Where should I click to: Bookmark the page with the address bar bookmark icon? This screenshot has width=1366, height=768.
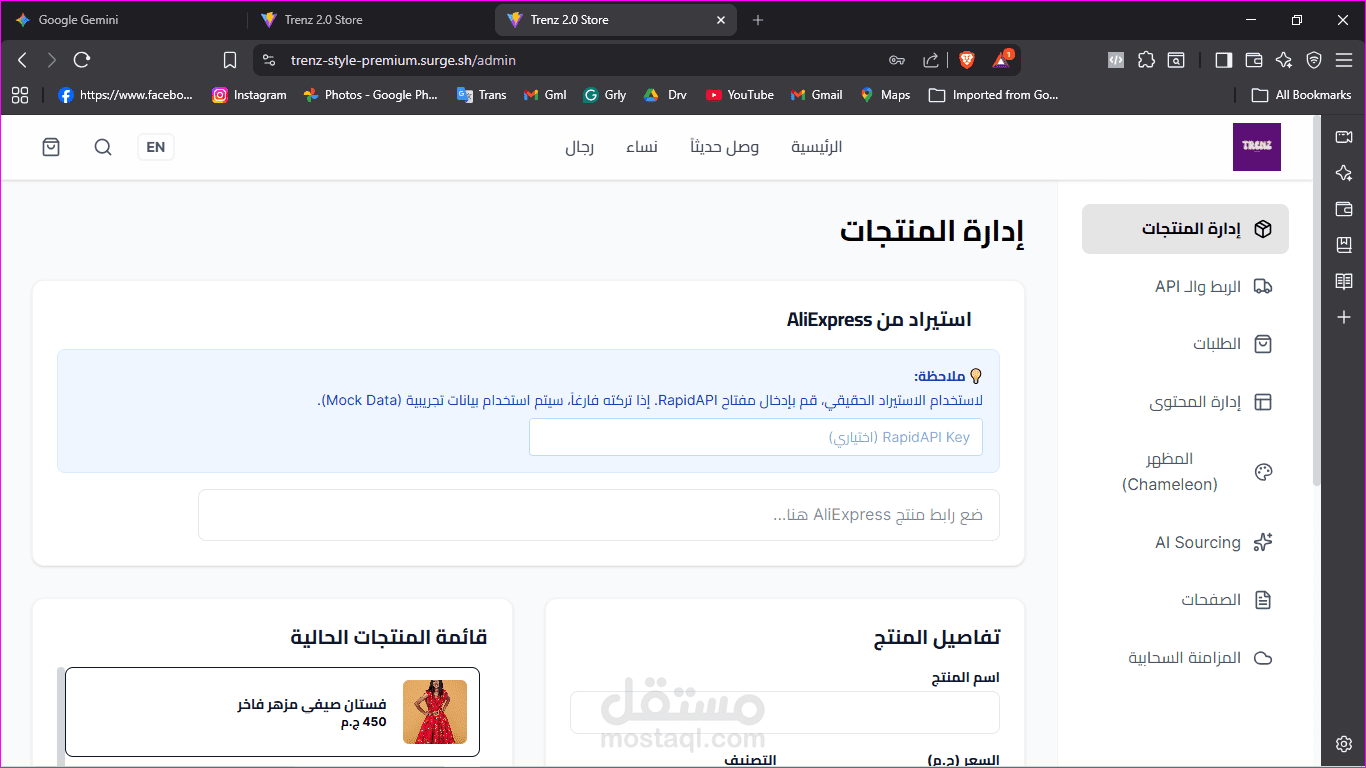tap(230, 60)
